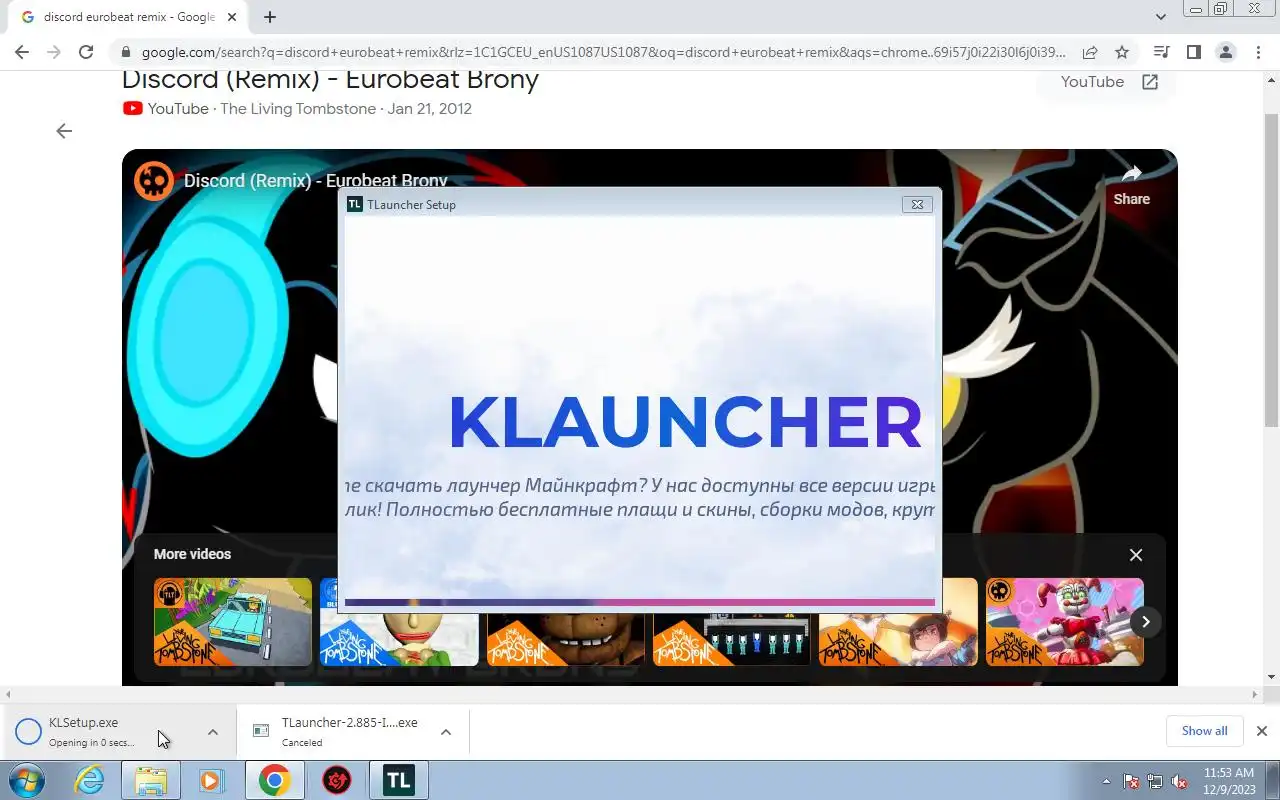Launch Internet Explorer from the taskbar

tap(89, 781)
